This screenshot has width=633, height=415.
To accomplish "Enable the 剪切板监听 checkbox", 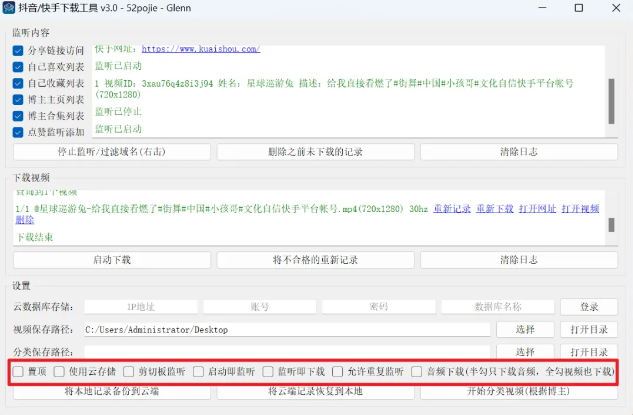I will (129, 371).
